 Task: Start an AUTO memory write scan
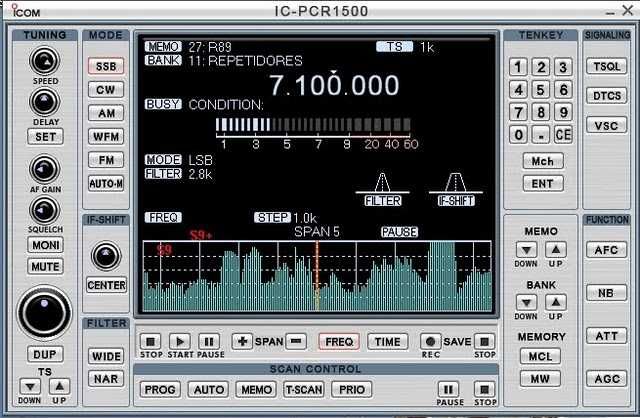pyautogui.click(x=209, y=389)
